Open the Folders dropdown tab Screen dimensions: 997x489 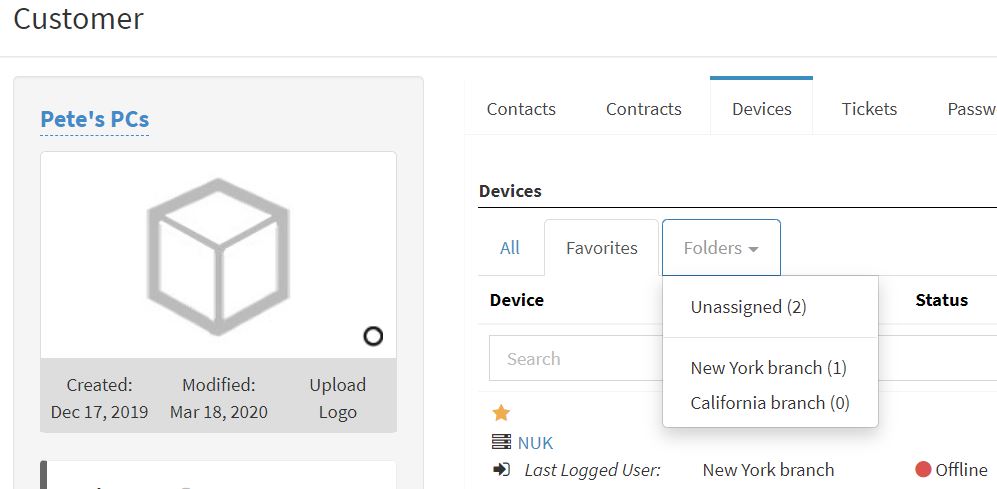click(x=721, y=247)
